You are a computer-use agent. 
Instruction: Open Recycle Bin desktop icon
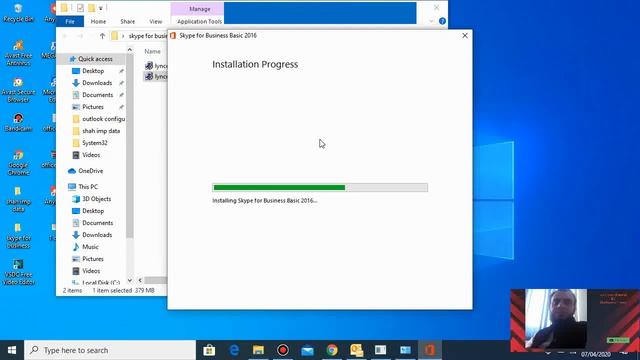[x=18, y=12]
